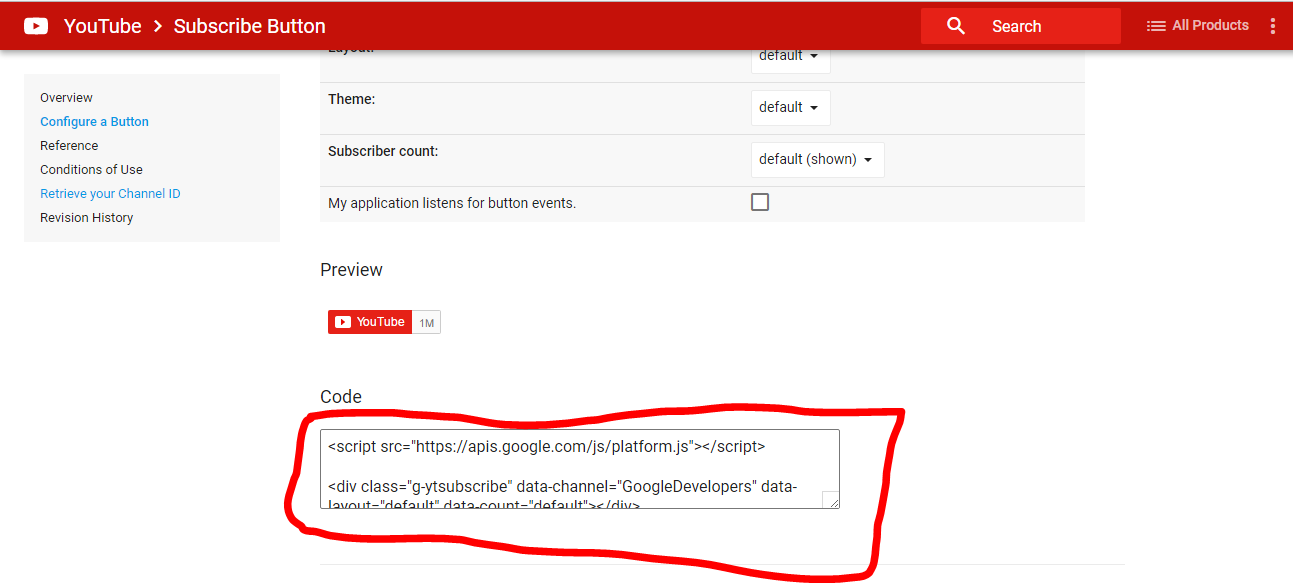The image size is (1293, 583).
Task: Click YouTube in the header breadcrumb
Action: 102,26
